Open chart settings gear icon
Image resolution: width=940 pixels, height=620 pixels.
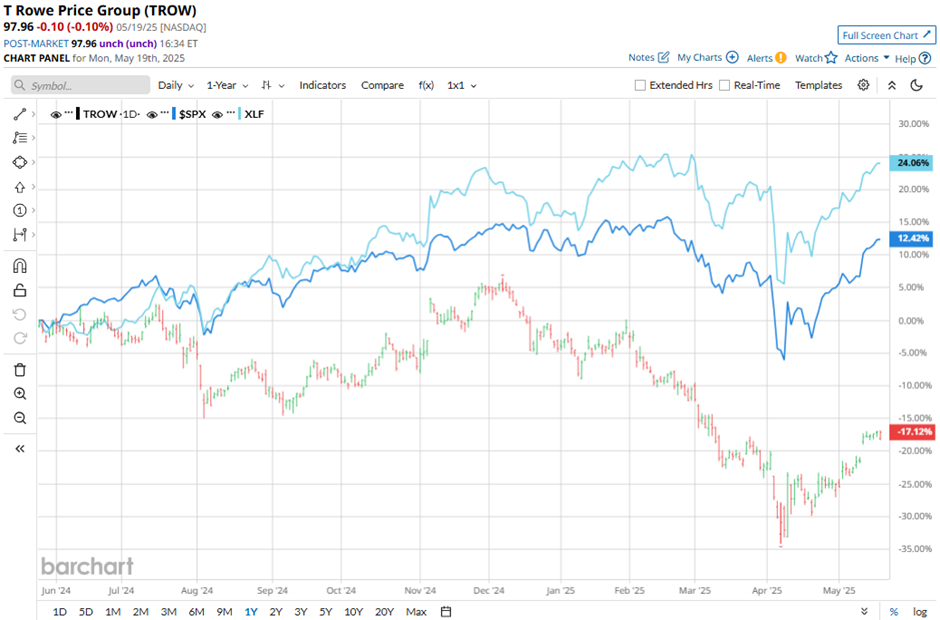click(x=863, y=85)
